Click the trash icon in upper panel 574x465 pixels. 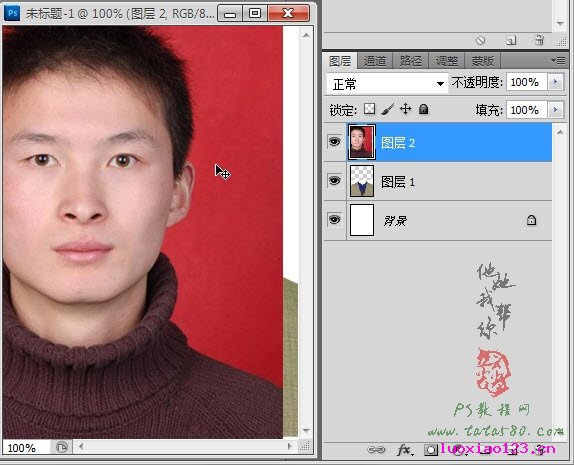539,40
